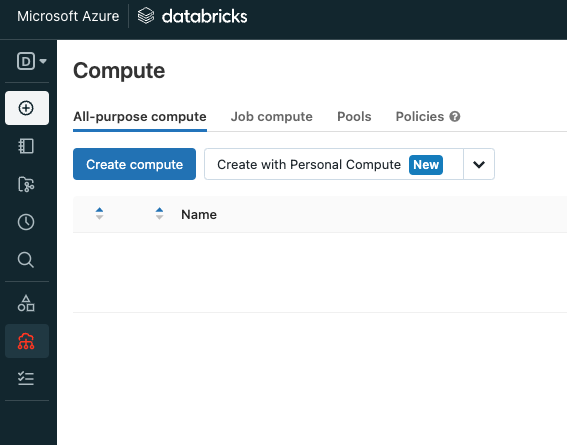Select the red Compute cluster icon in sidebar
Image resolution: width=567 pixels, height=445 pixels.
(x=27, y=341)
